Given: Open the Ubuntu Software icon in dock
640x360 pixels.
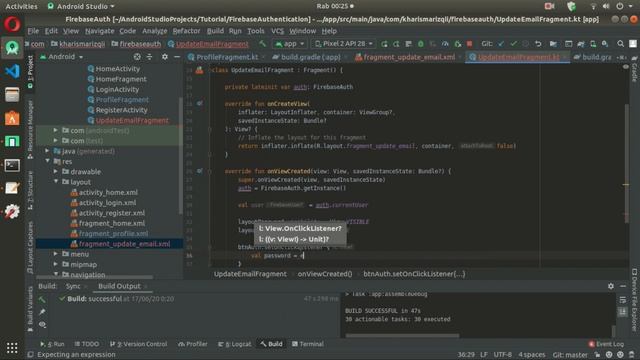Looking at the screenshot, I should tap(12, 118).
